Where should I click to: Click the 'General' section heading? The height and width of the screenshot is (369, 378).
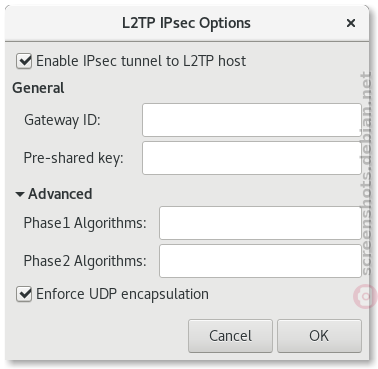38,88
